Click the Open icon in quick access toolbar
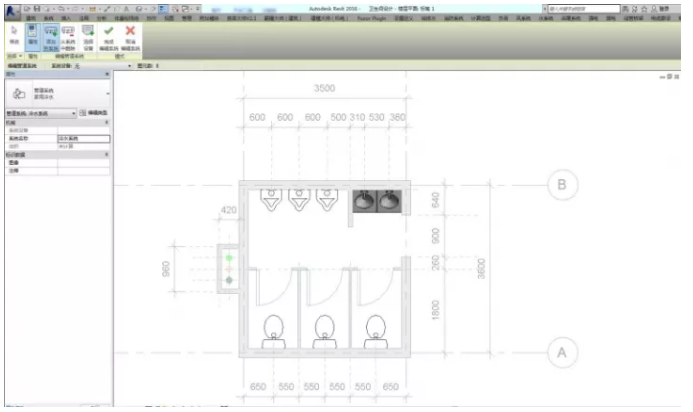Screen dimensions: 693x412 tap(27, 8)
